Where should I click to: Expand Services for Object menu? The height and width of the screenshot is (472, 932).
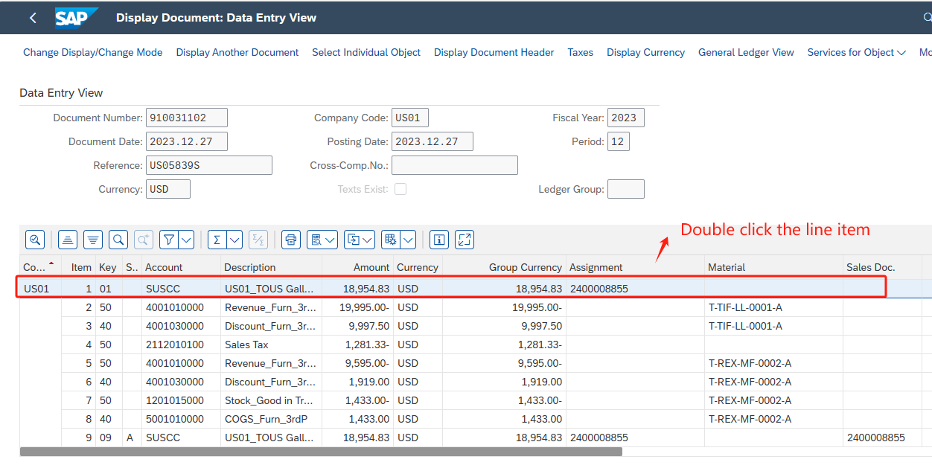[x=856, y=52]
